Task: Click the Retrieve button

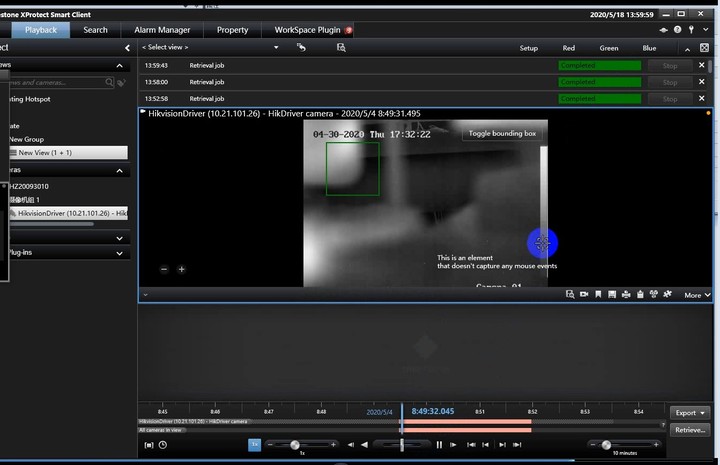Action: pos(689,430)
